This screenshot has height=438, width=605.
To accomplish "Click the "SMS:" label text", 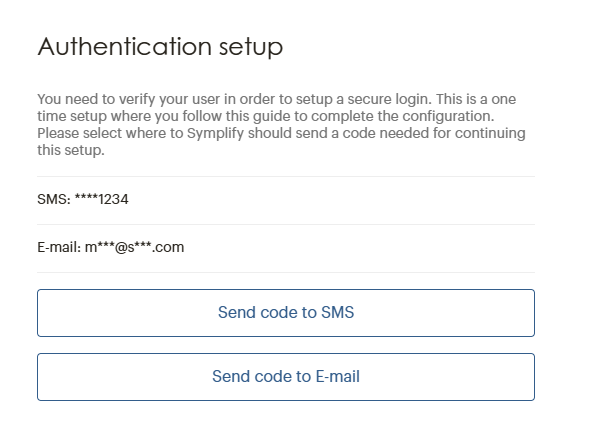I will 53,199.
